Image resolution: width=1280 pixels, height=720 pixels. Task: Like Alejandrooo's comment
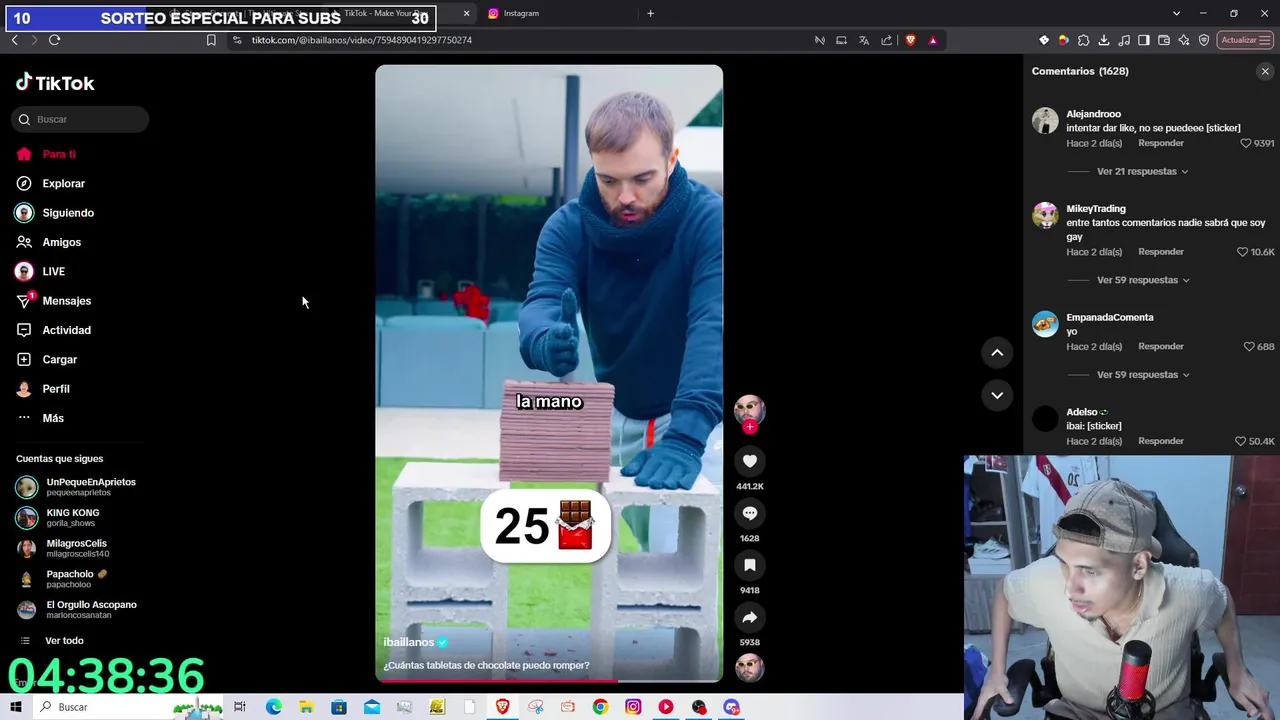coord(1246,143)
